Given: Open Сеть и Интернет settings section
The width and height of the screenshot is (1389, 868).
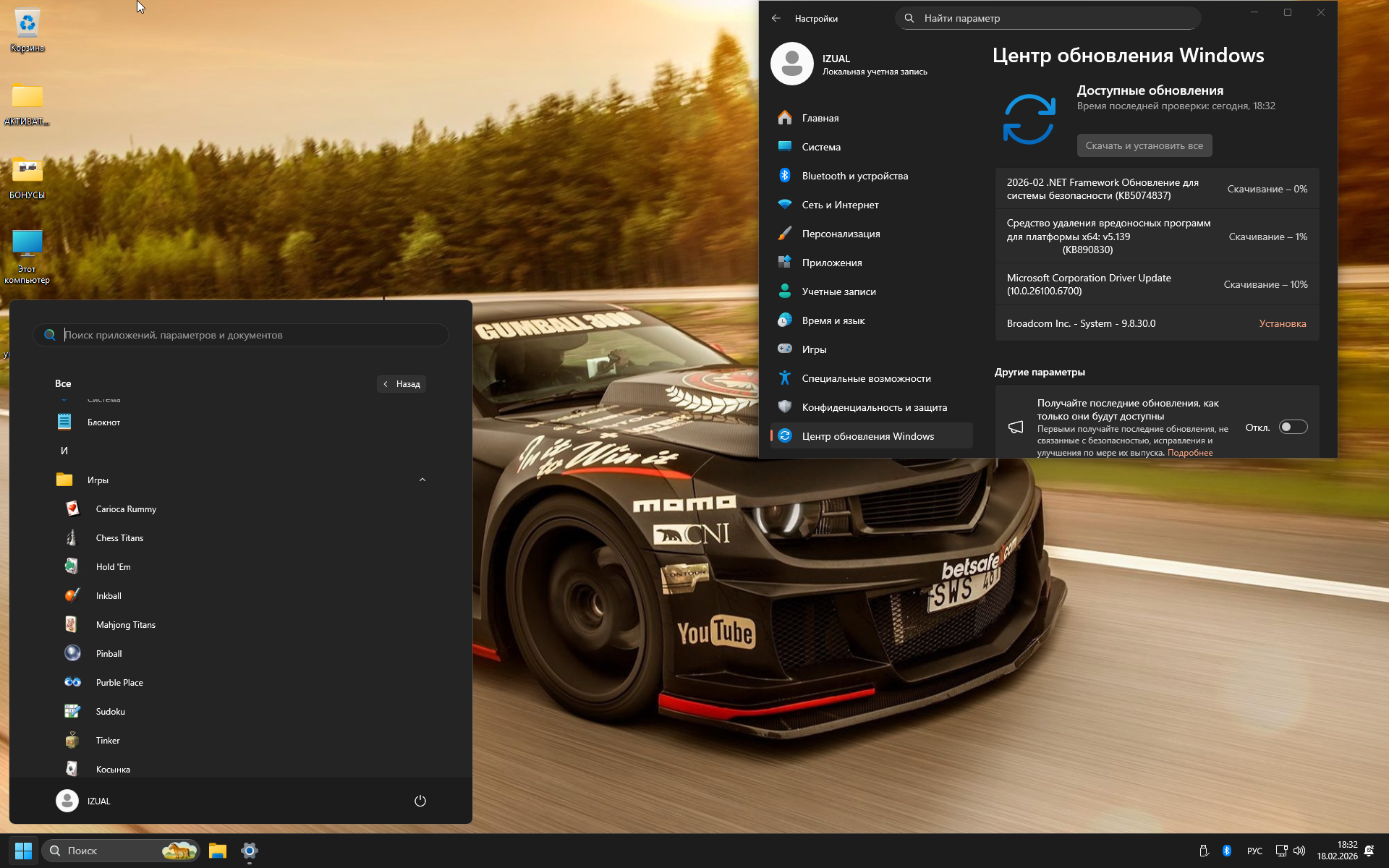Looking at the screenshot, I should click(x=840, y=205).
